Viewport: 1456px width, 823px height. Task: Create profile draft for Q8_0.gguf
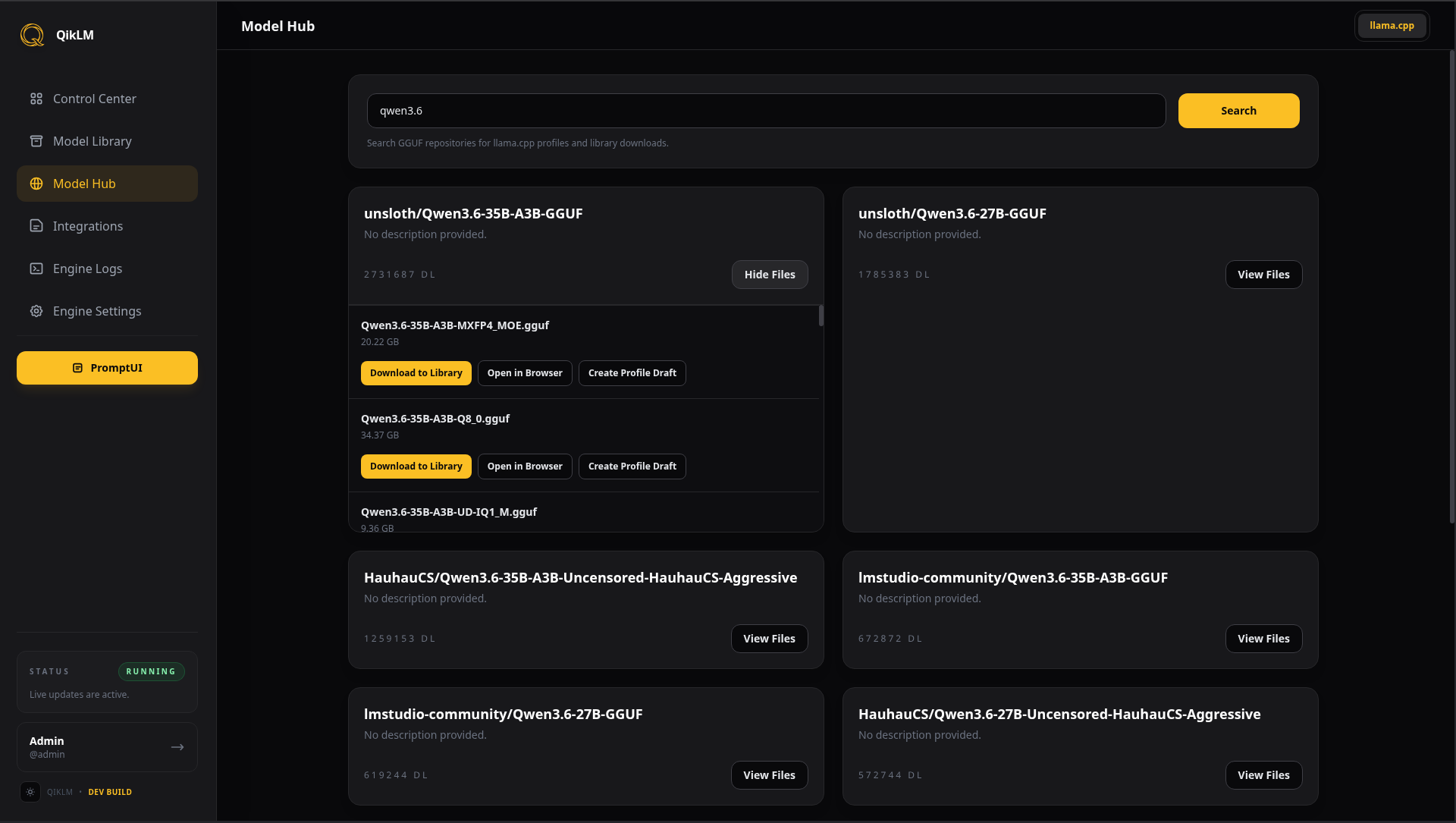pyautogui.click(x=632, y=466)
